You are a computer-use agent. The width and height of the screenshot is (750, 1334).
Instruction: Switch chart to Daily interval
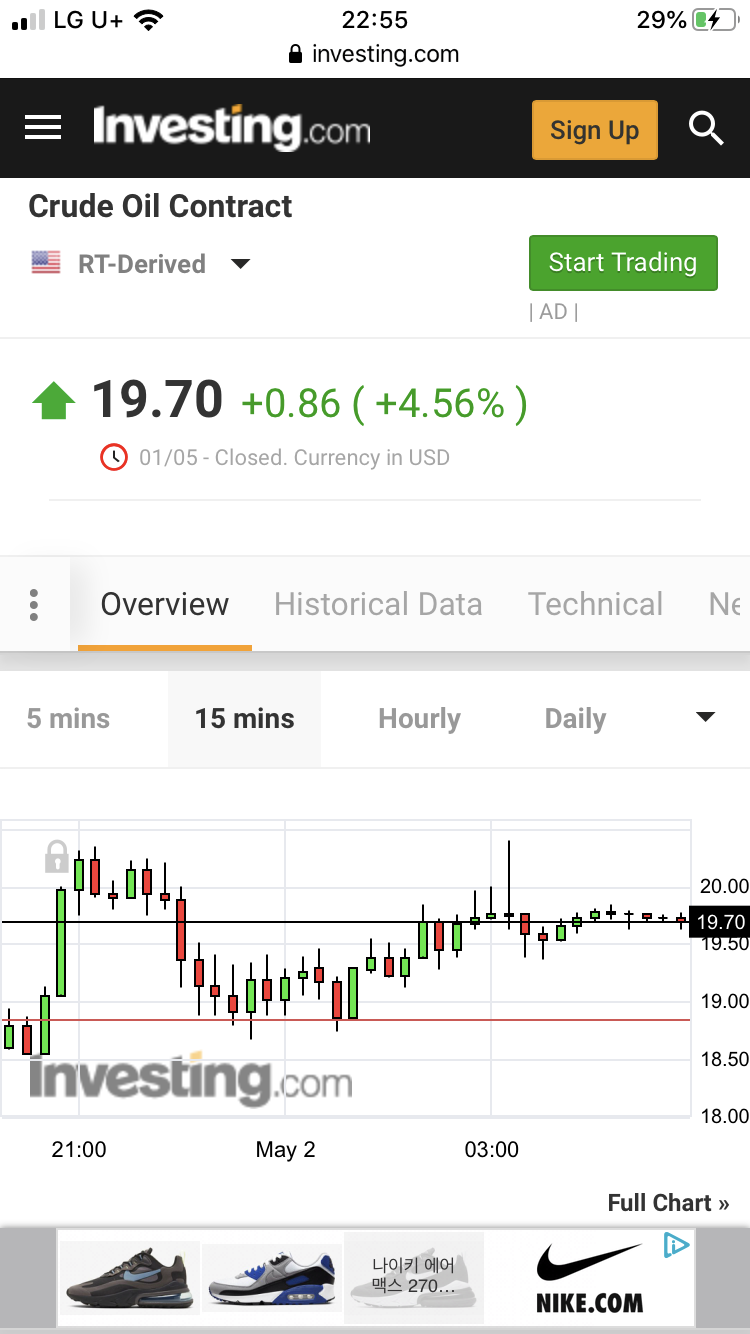tap(575, 719)
